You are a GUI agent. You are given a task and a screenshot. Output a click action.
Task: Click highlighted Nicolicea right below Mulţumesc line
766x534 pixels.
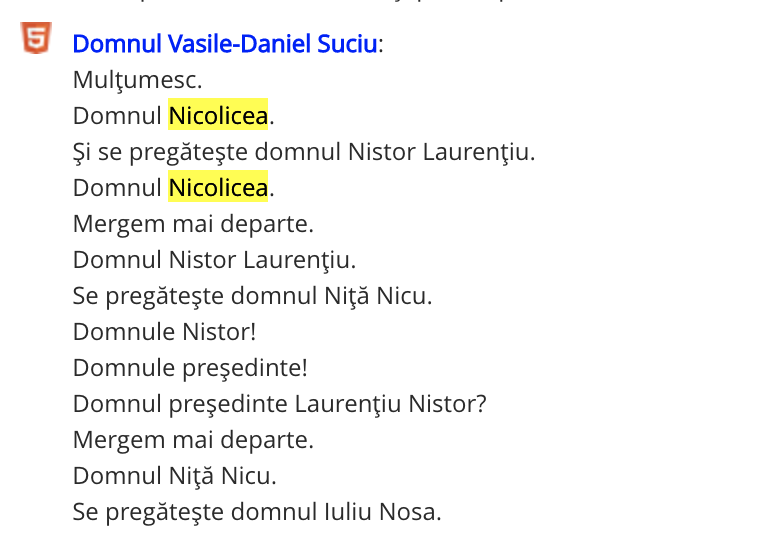[x=218, y=116]
